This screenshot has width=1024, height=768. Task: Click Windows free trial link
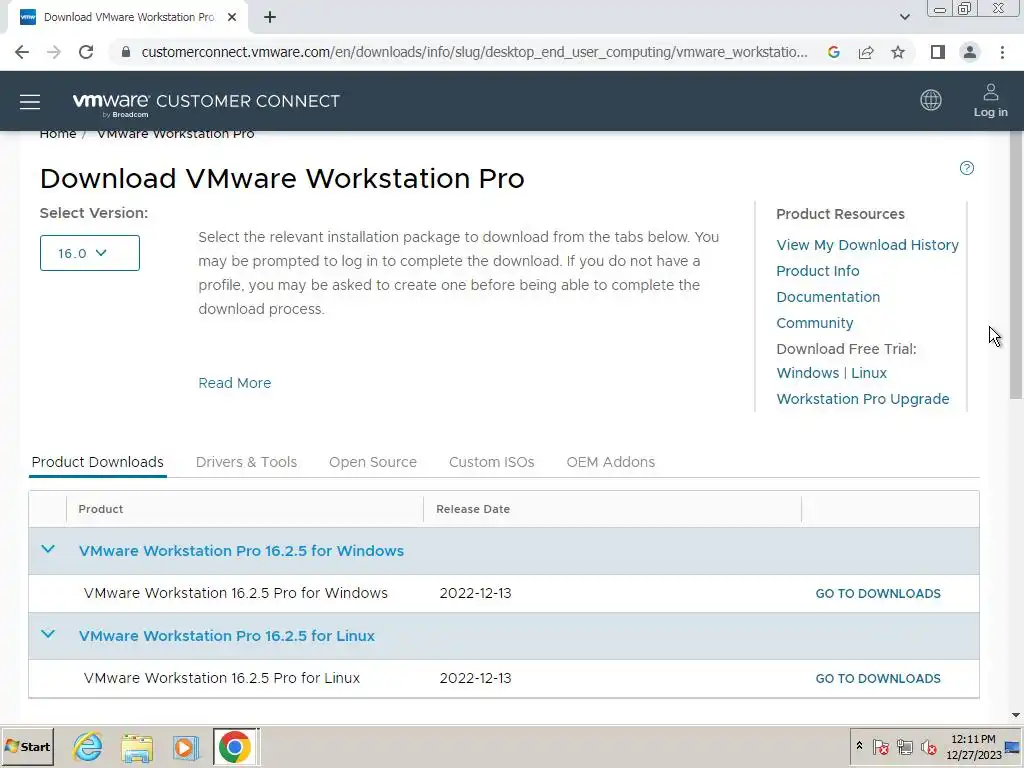[807, 373]
